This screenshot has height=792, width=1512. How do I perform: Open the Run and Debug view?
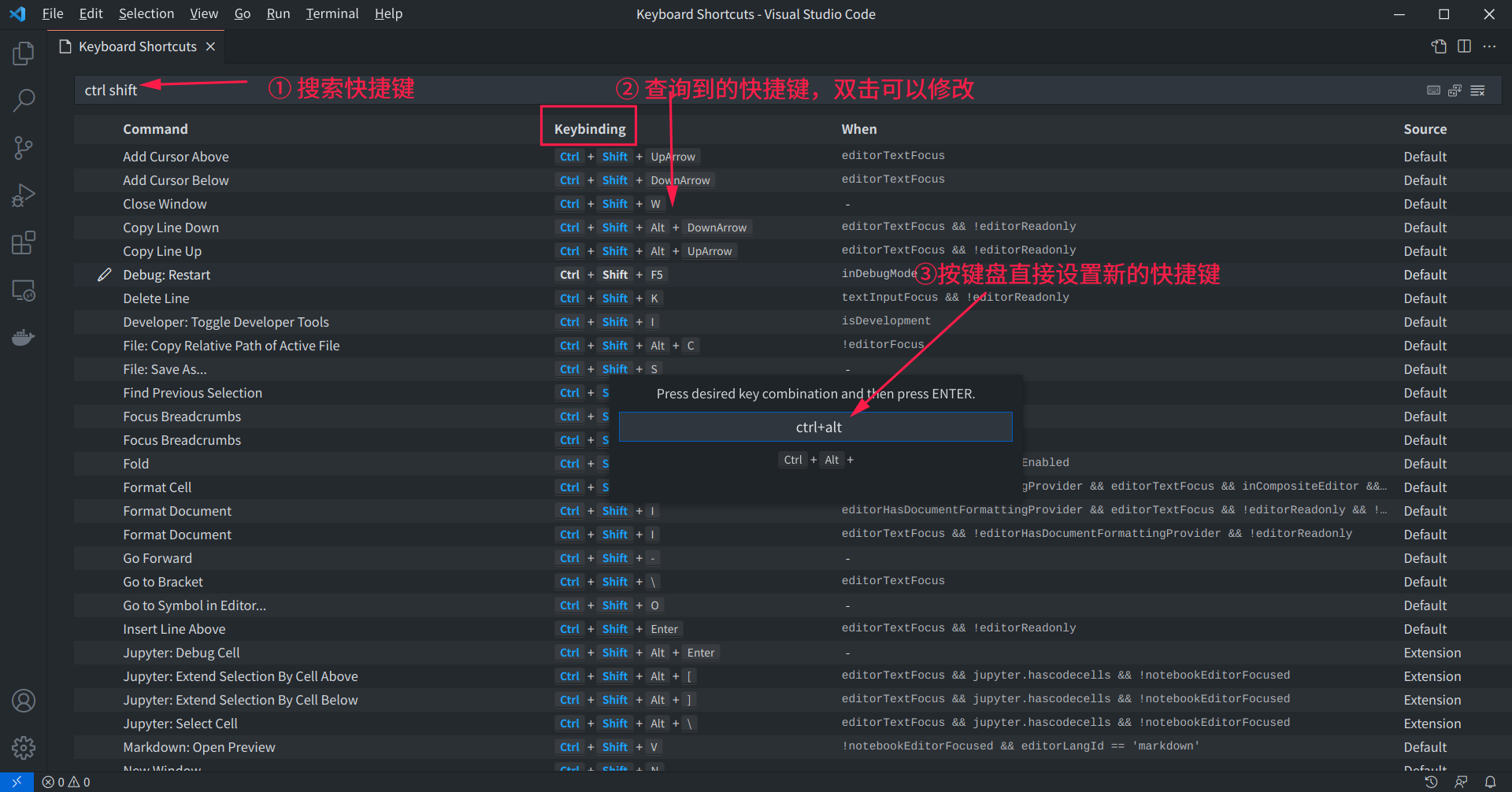(24, 195)
